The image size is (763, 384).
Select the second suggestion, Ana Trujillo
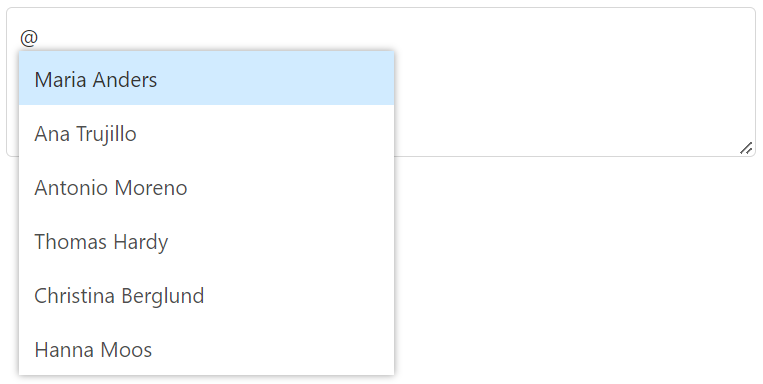coord(206,132)
